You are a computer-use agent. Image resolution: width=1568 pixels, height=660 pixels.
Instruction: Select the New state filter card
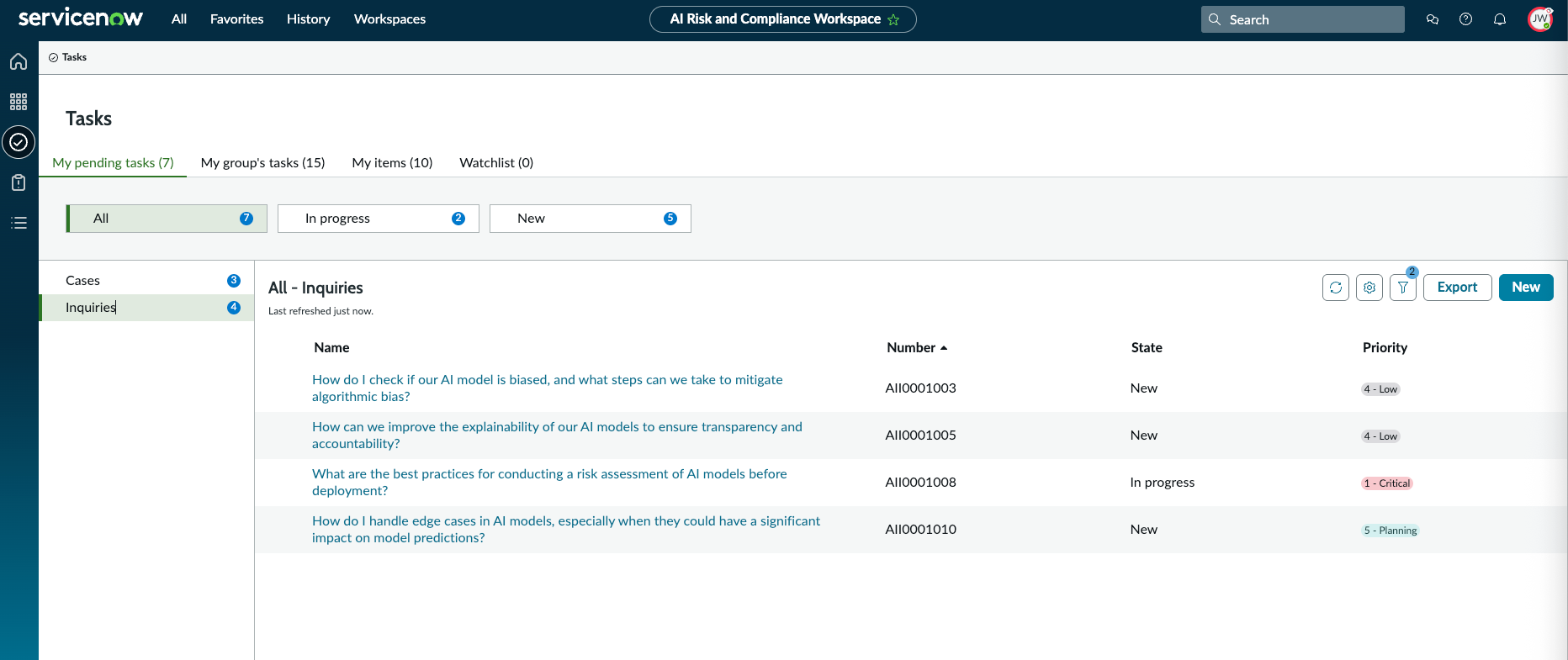[591, 219]
